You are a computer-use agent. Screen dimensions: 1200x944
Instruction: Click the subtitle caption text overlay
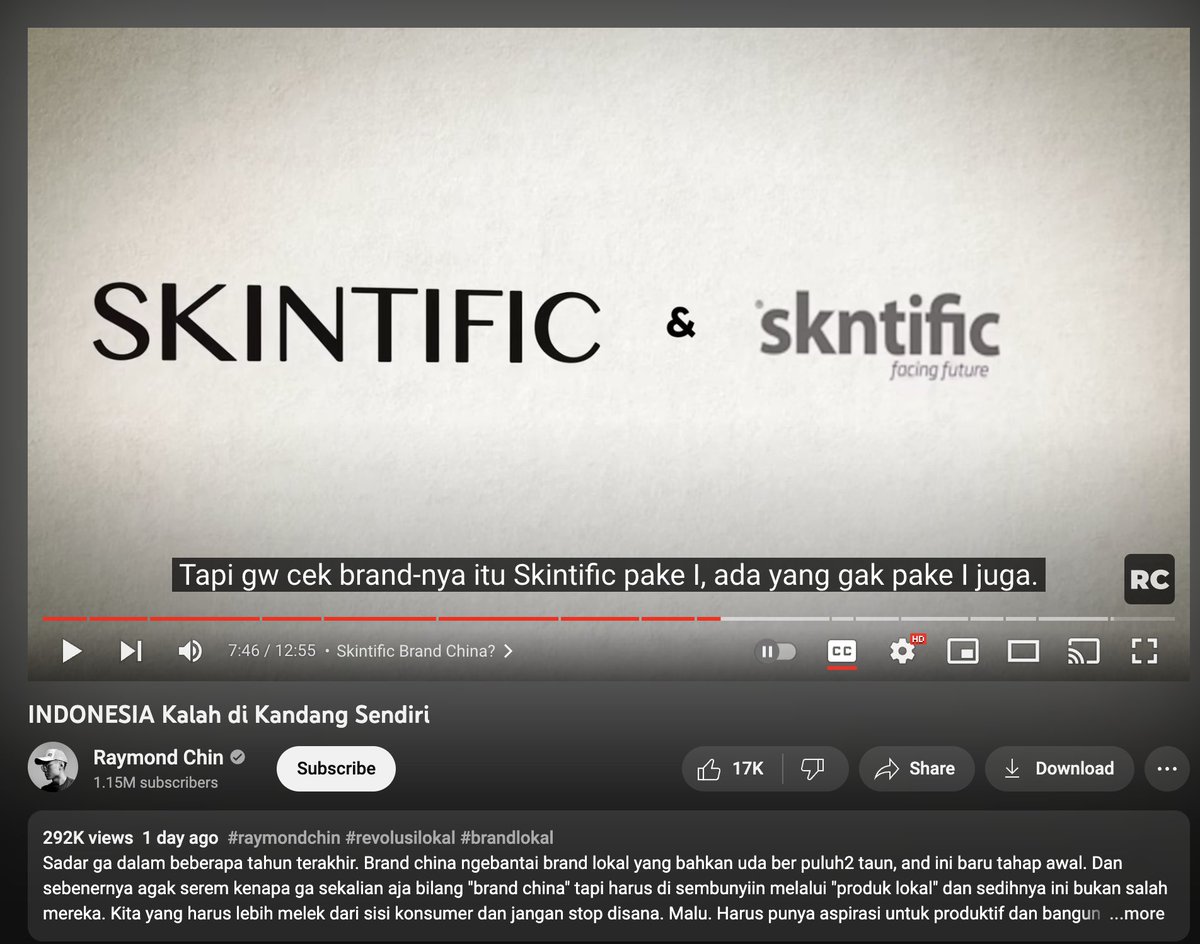608,575
